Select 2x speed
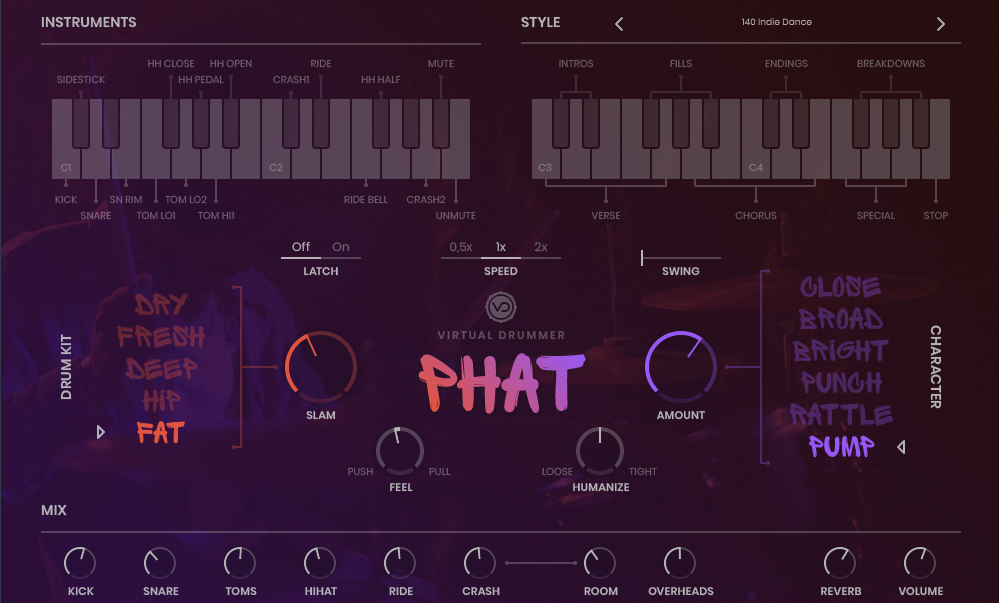This screenshot has width=999, height=603. click(541, 247)
